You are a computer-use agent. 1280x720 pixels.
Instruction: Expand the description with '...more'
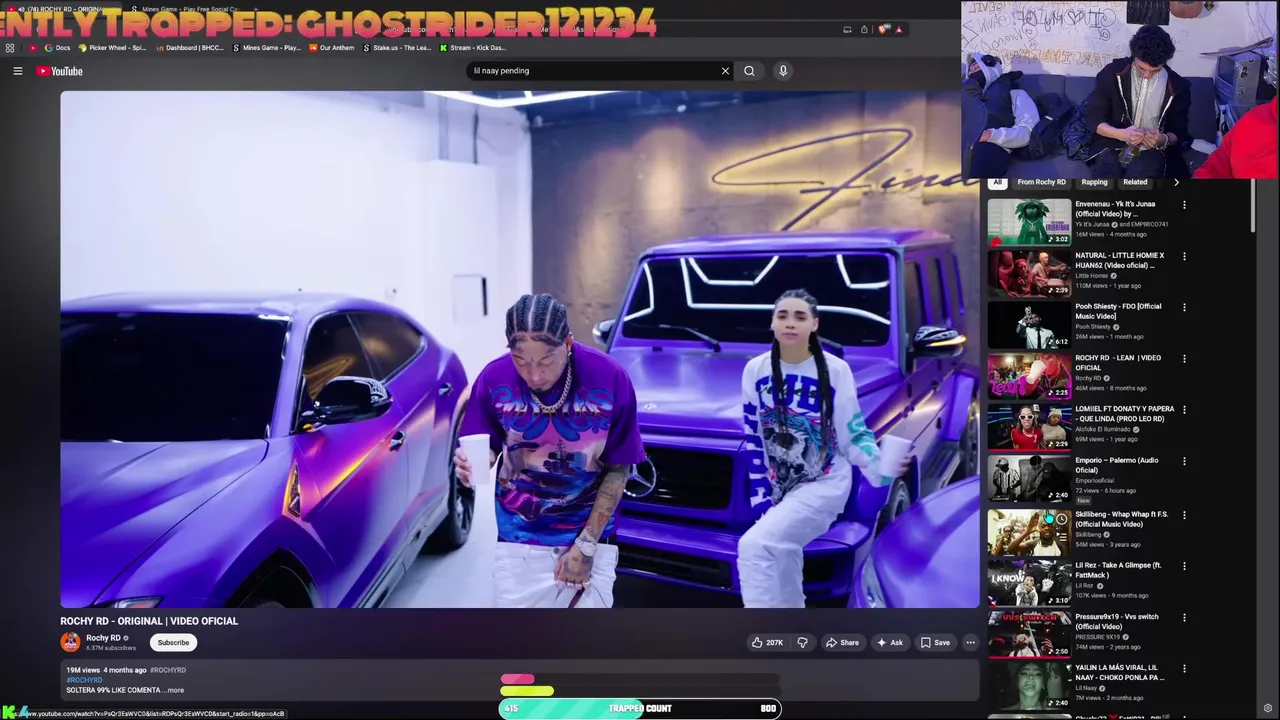point(173,690)
